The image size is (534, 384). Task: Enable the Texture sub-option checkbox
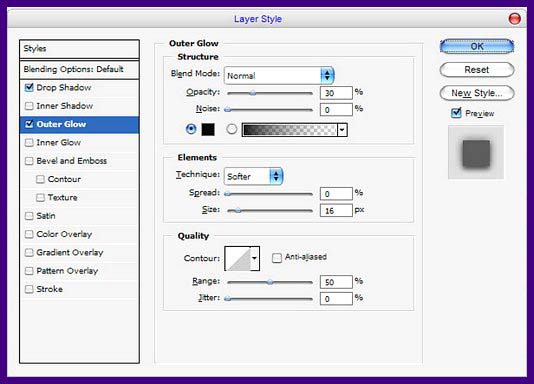click(x=40, y=198)
